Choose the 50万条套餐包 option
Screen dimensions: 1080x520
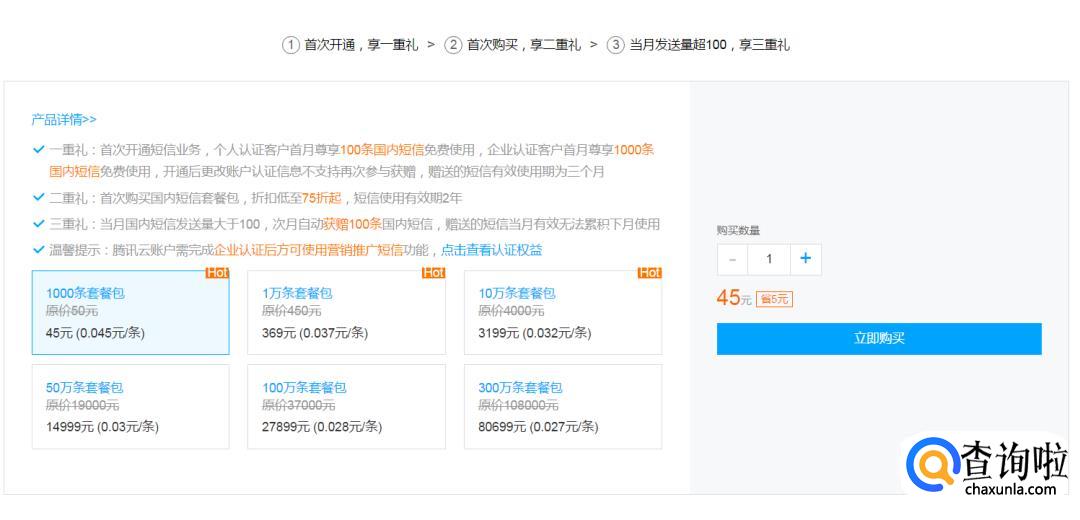[130, 406]
